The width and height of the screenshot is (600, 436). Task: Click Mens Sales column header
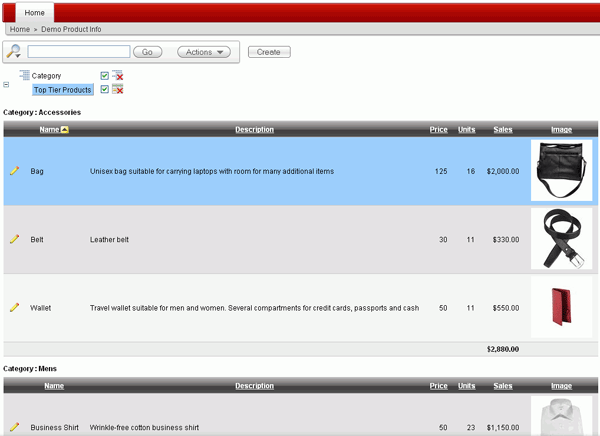tap(503, 386)
